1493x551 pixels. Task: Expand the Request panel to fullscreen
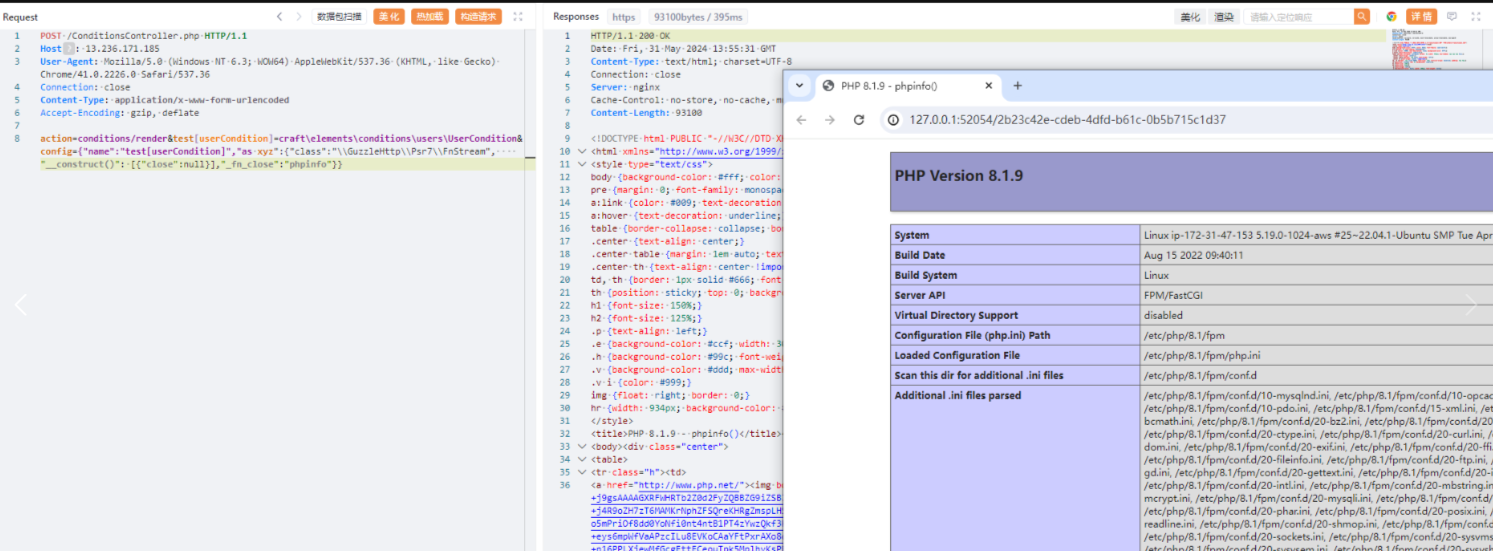click(x=518, y=16)
